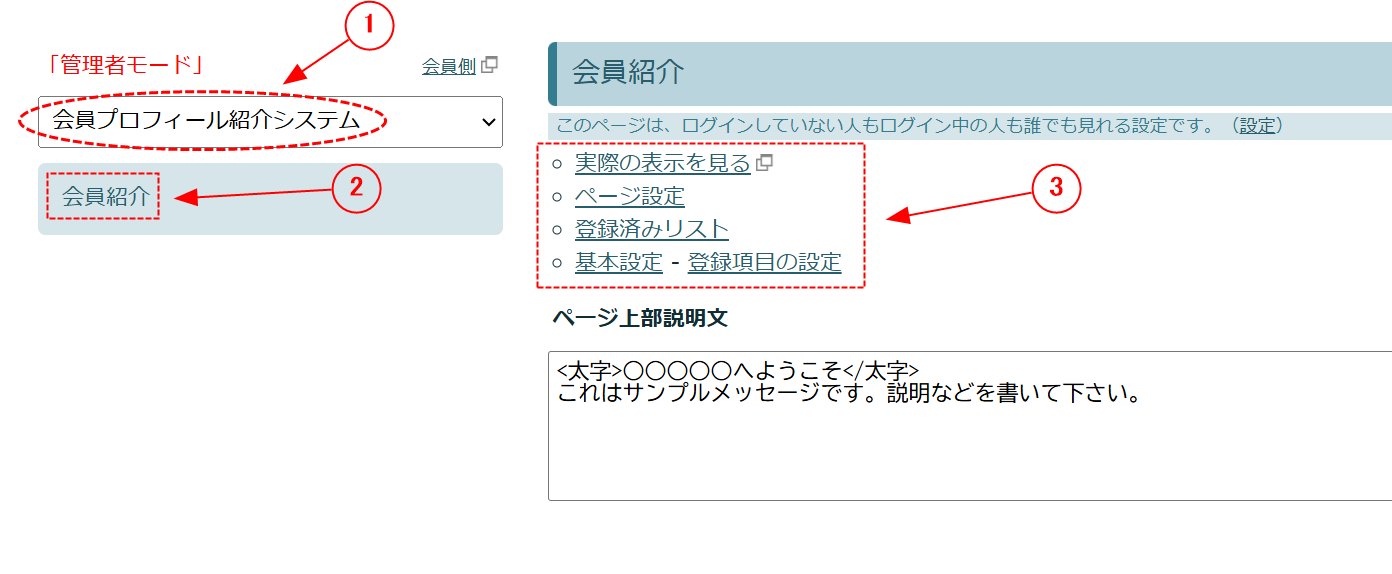Screen dimensions: 1392x574
Task: Open the 会員プロフィール紹介システム dropdown
Action: coord(270,122)
